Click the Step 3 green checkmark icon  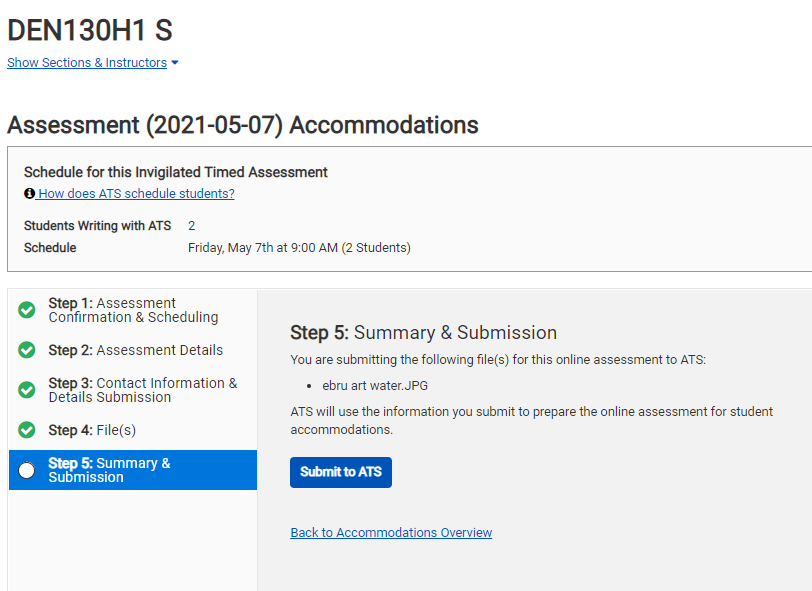pos(26,390)
